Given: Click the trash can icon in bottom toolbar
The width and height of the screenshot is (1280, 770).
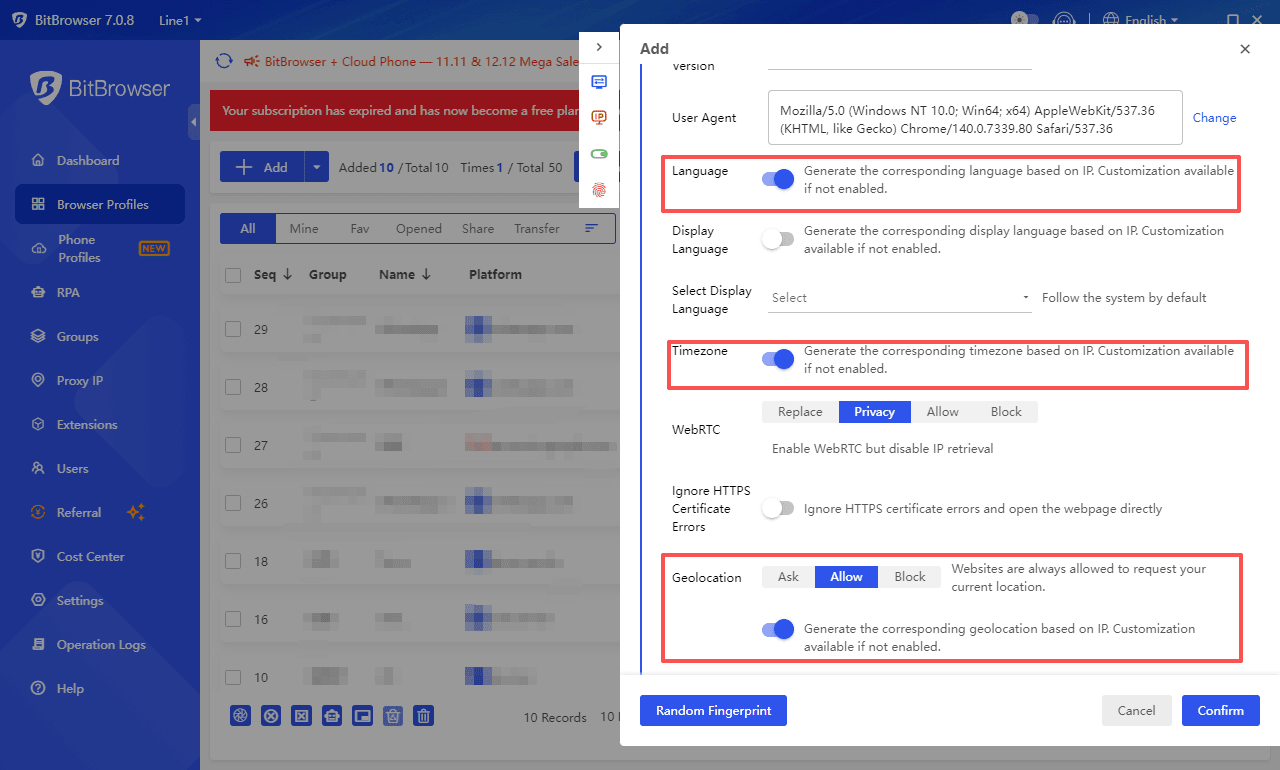Looking at the screenshot, I should [424, 715].
